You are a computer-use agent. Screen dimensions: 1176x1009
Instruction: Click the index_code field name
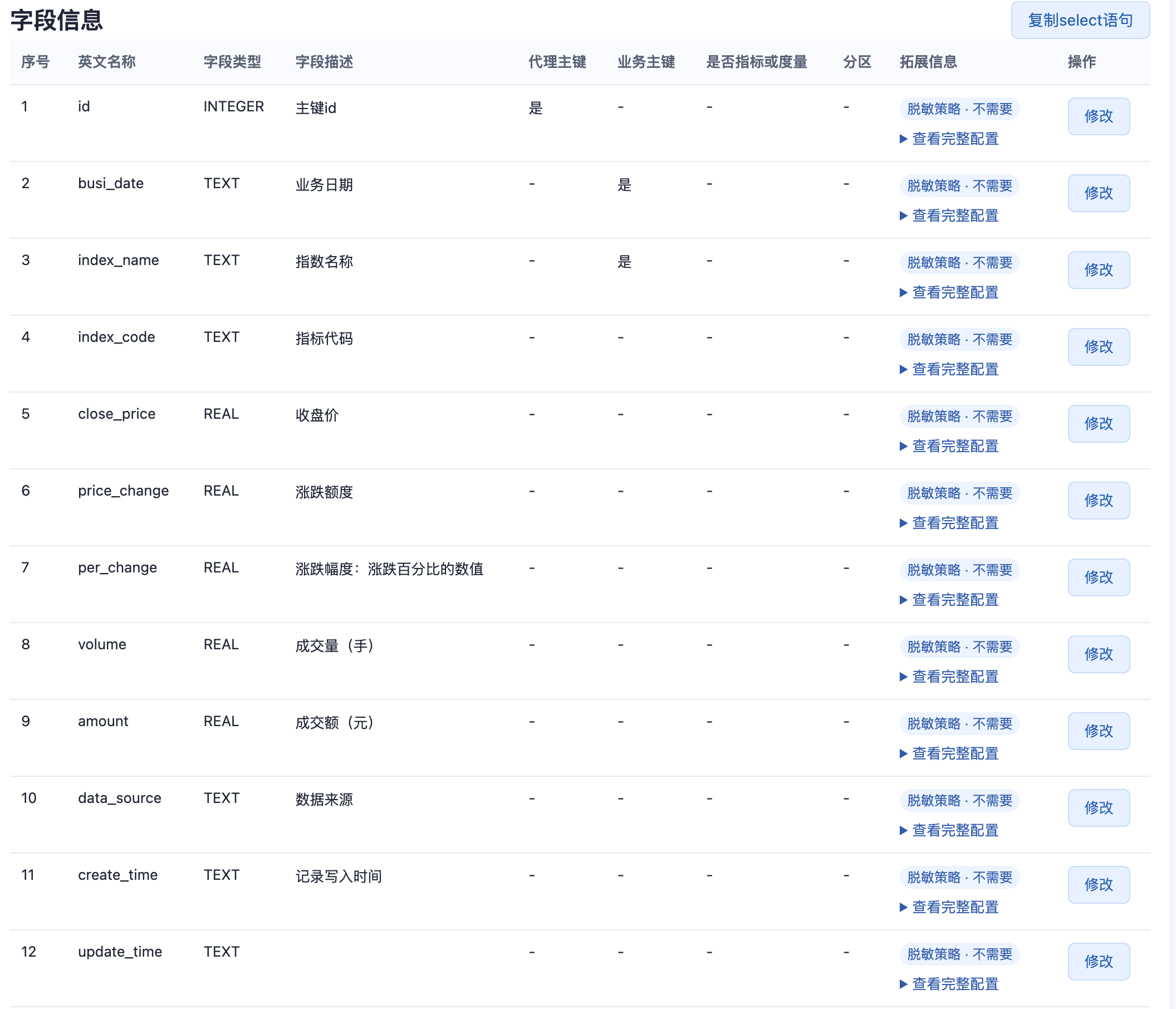[x=116, y=337]
